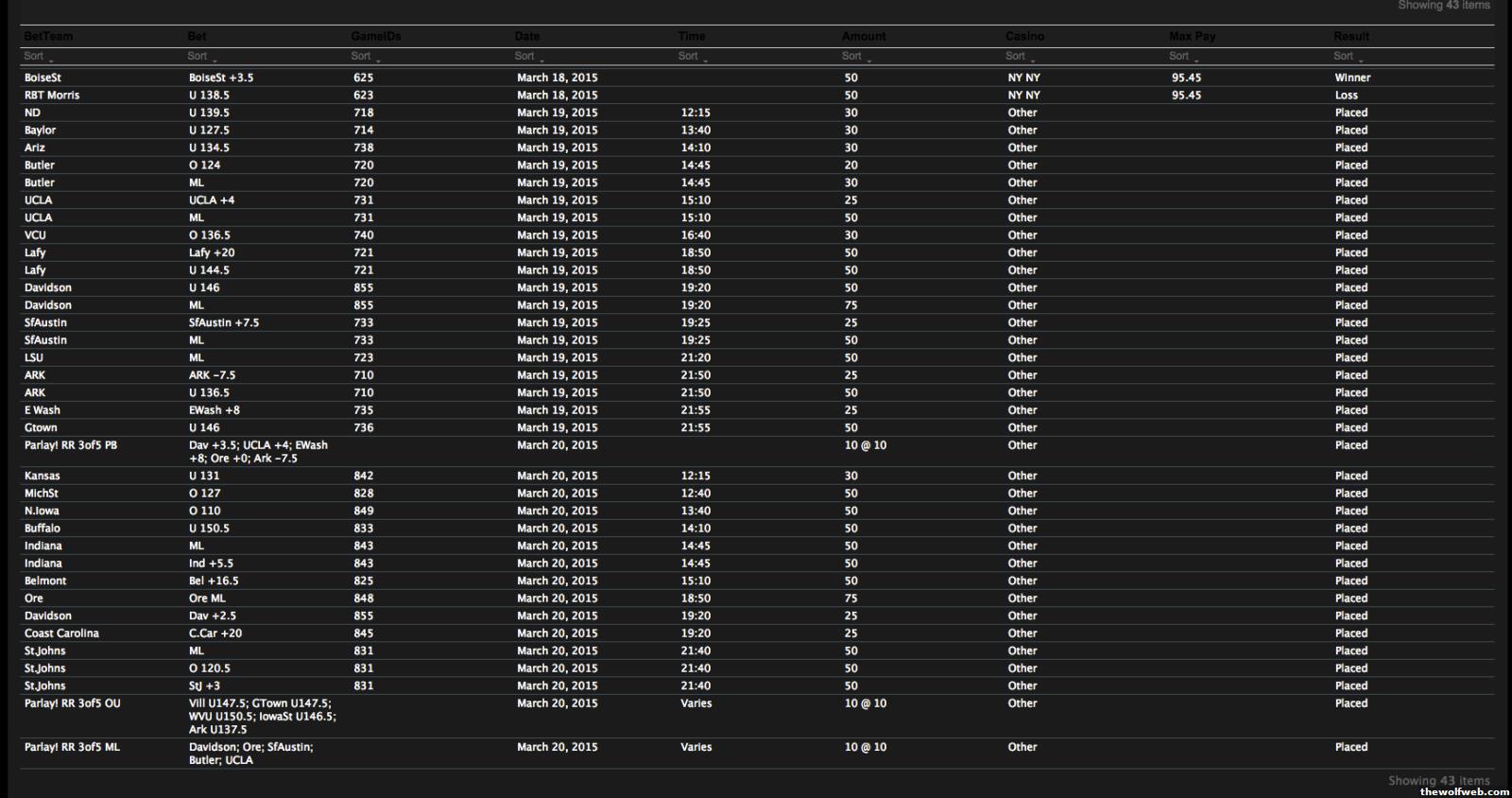The image size is (1512, 798).
Task: Open the Max Pay Sort dropdown
Action: 1183,57
